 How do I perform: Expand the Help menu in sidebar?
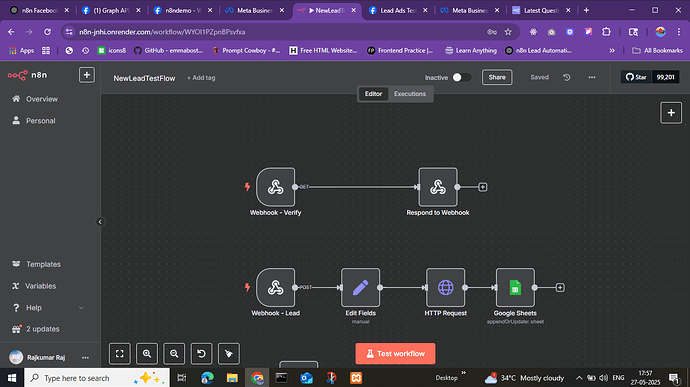tap(81, 308)
